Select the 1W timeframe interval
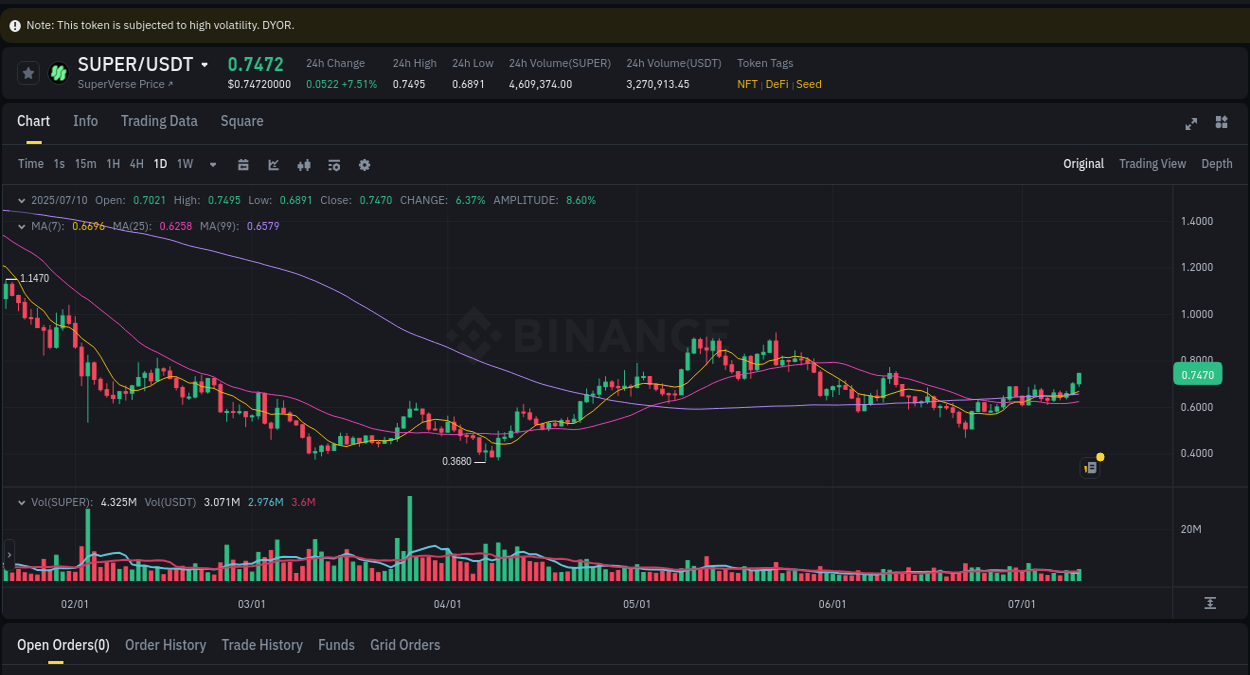 pyautogui.click(x=184, y=164)
